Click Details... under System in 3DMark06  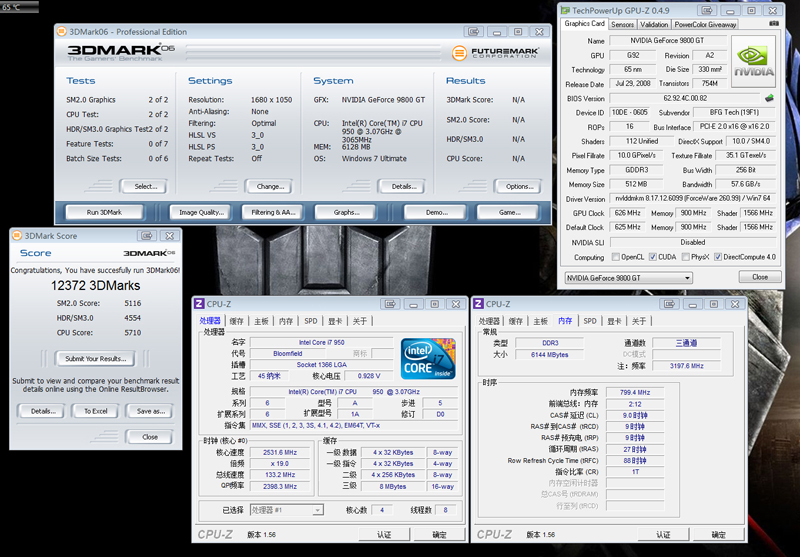[404, 186]
